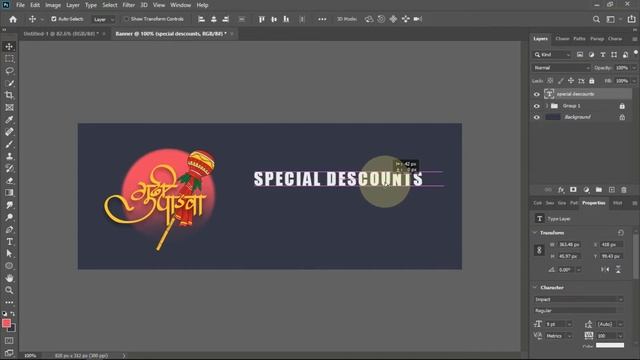Click the Width input field in Transform
This screenshot has width=640, height=360.
pyautogui.click(x=569, y=244)
